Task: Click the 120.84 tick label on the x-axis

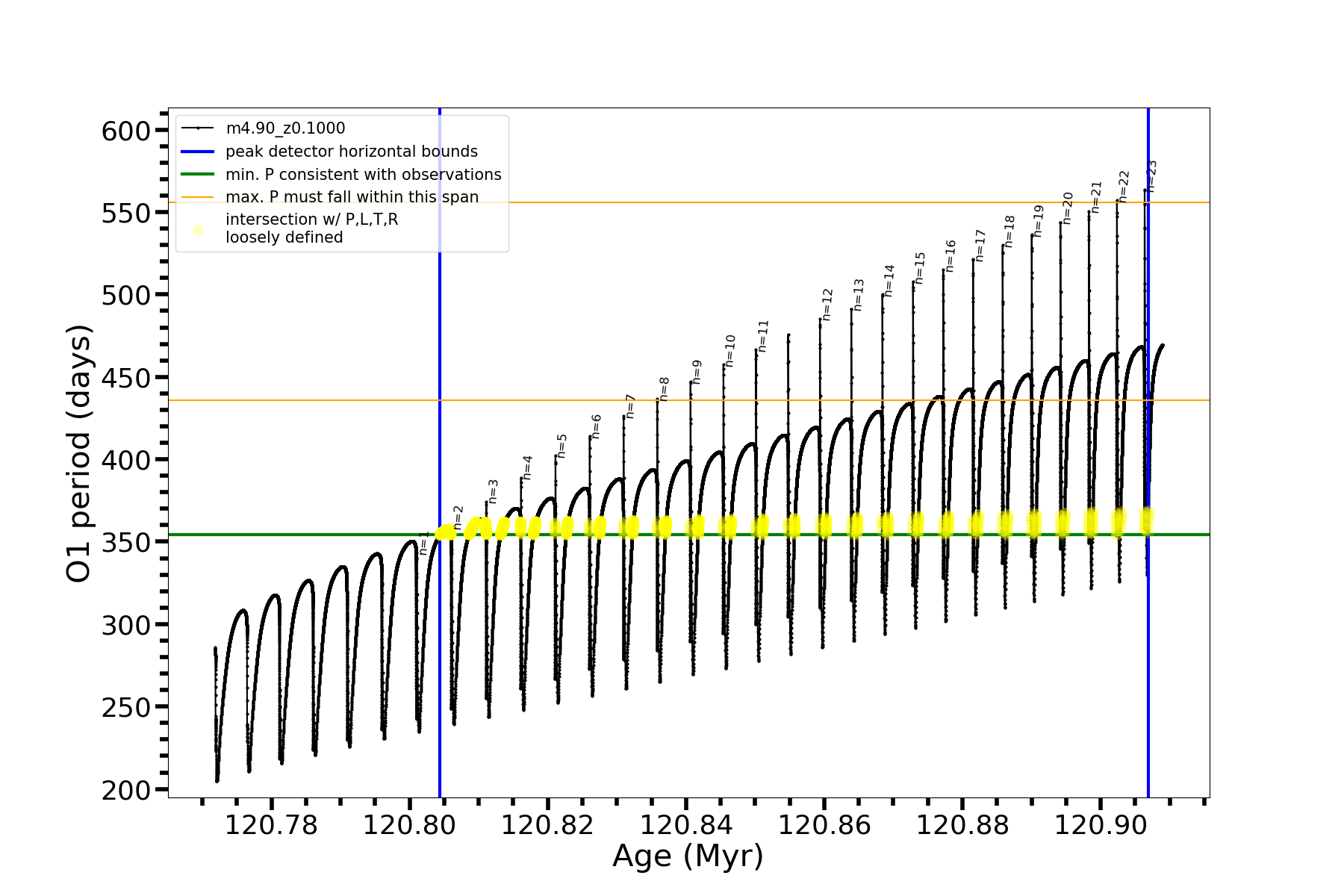Action: (686, 825)
